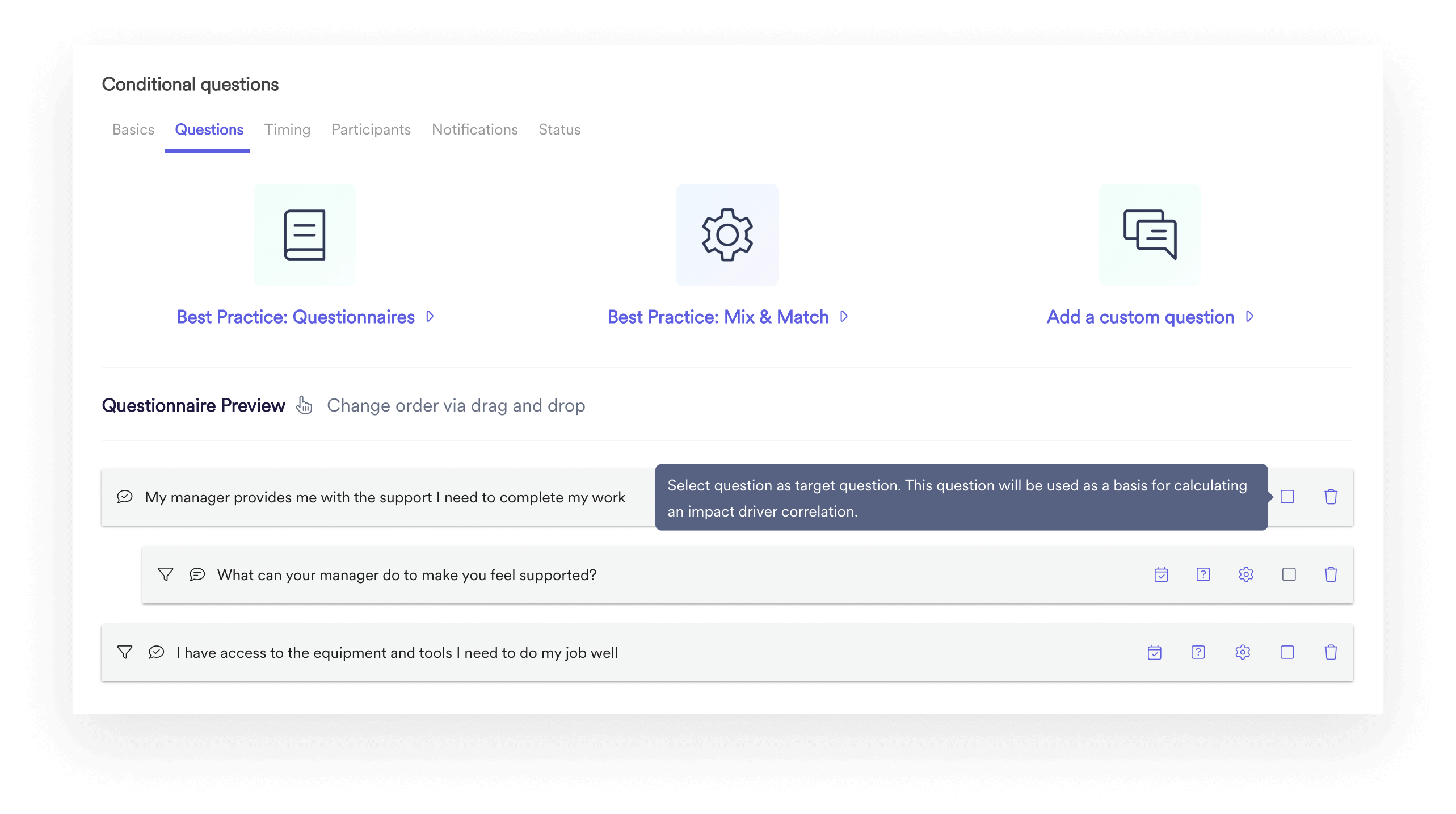Screen dimensions: 1456x814
Task: Open the 'Best Practice: Mix & Match' link
Action: (x=718, y=317)
